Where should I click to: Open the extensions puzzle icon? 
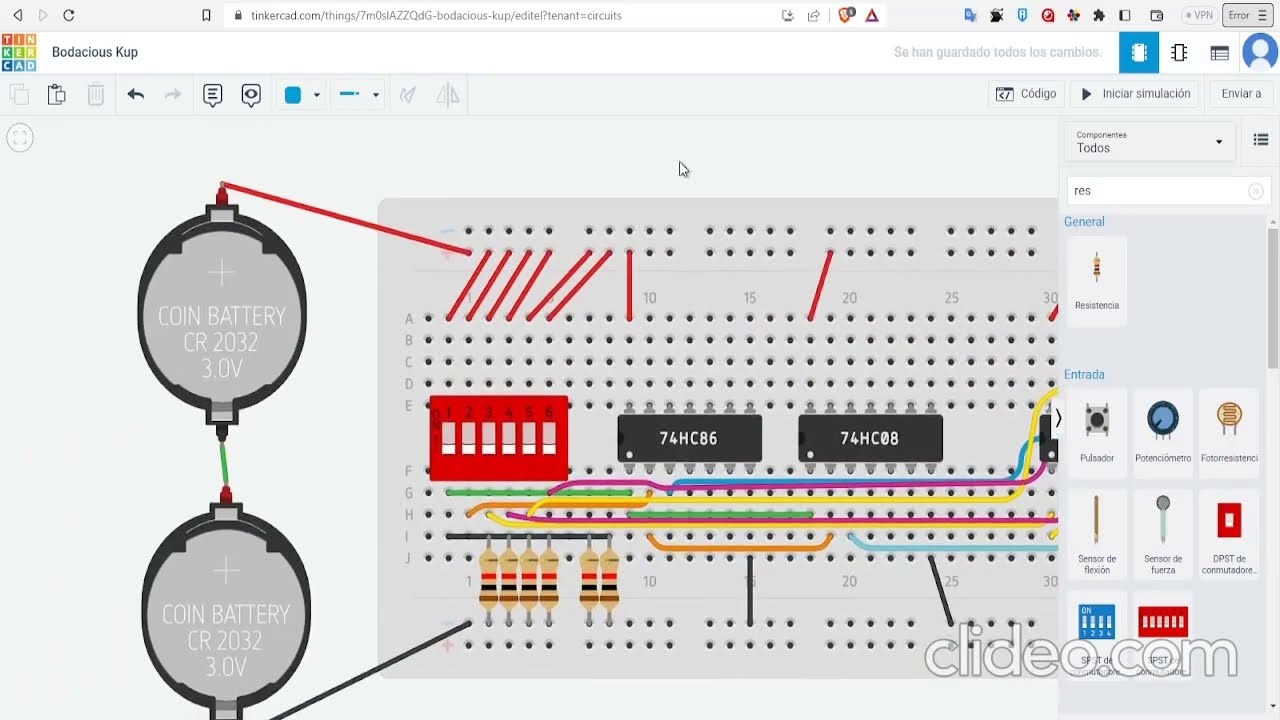(x=1099, y=15)
